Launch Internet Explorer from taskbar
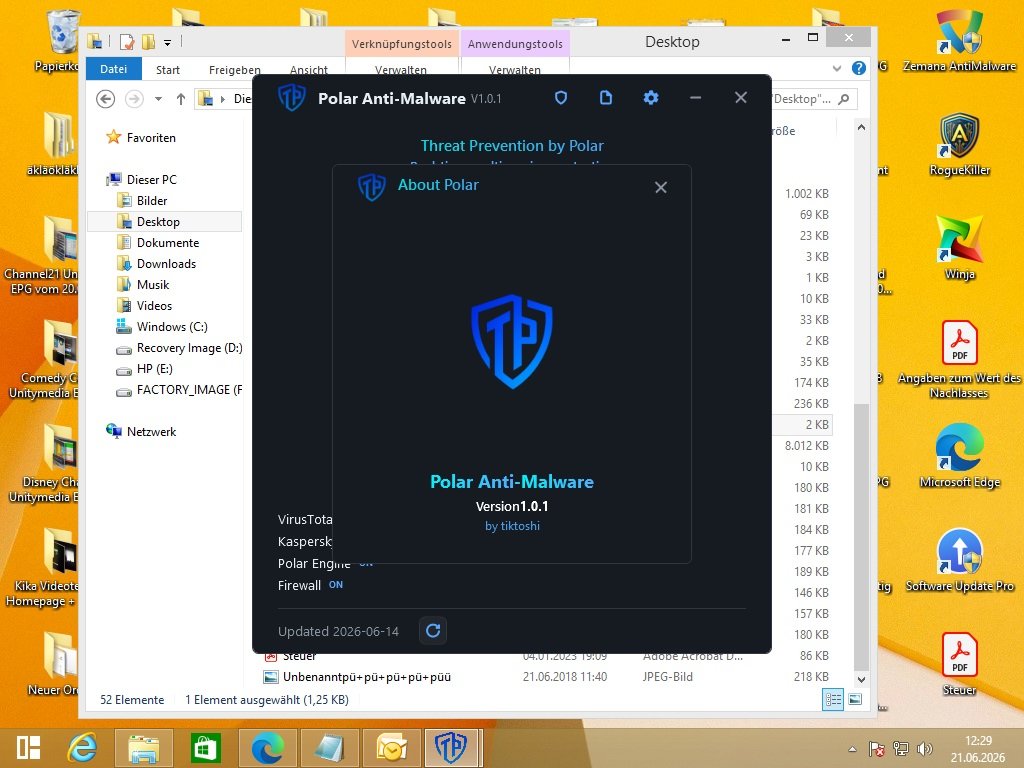 [x=83, y=748]
